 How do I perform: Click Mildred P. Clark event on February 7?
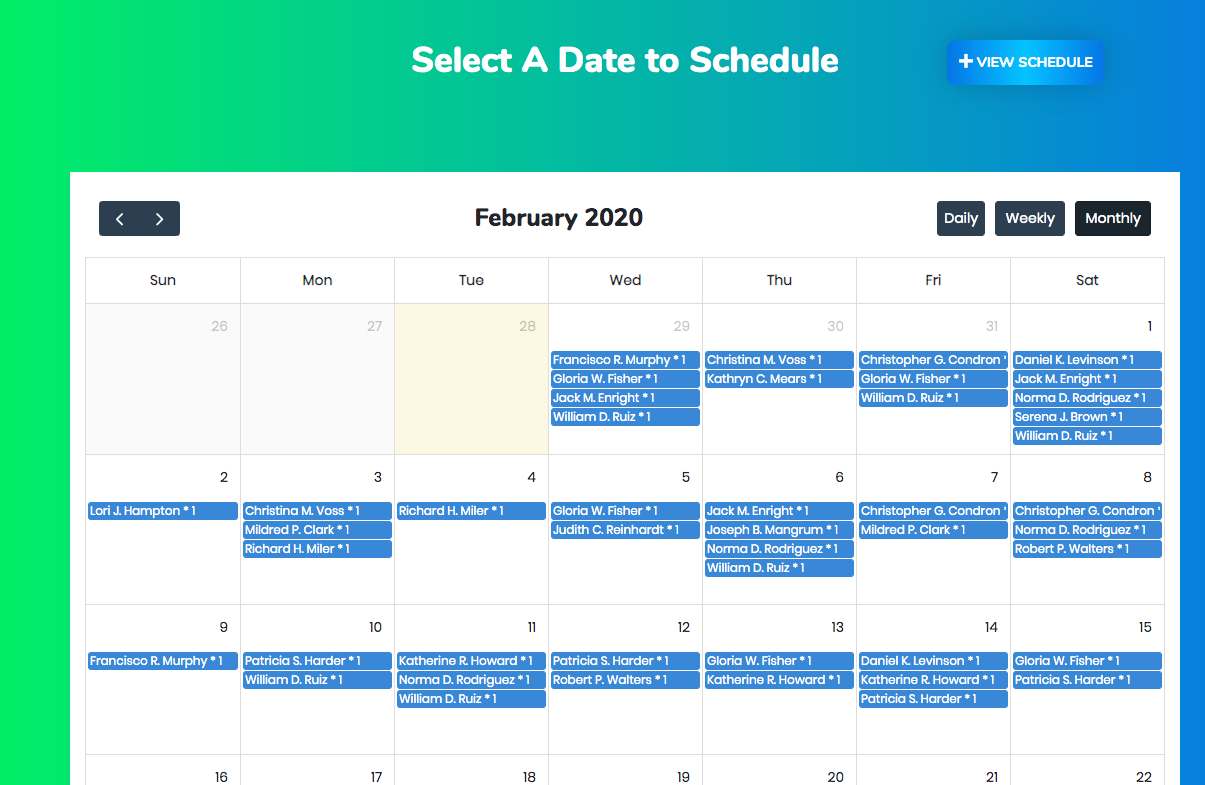coord(932,530)
